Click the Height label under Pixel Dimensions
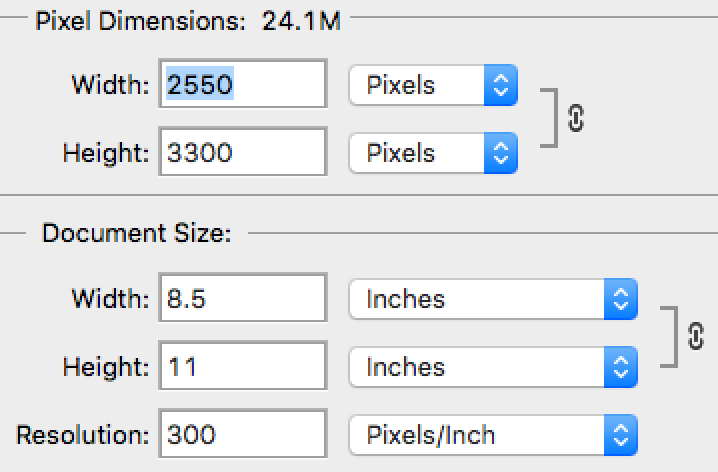 106,153
